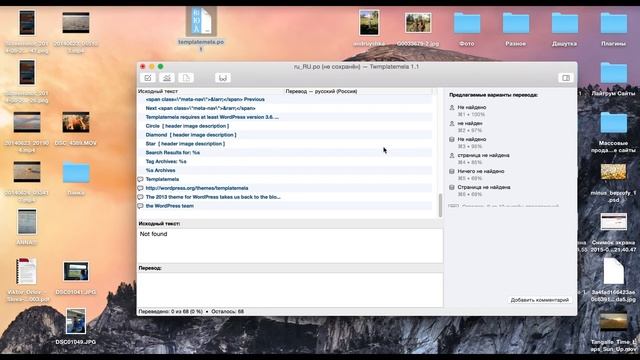Toggle the sidebar button at toolbar's right end
Screen dimensions: 640x360
point(566,78)
